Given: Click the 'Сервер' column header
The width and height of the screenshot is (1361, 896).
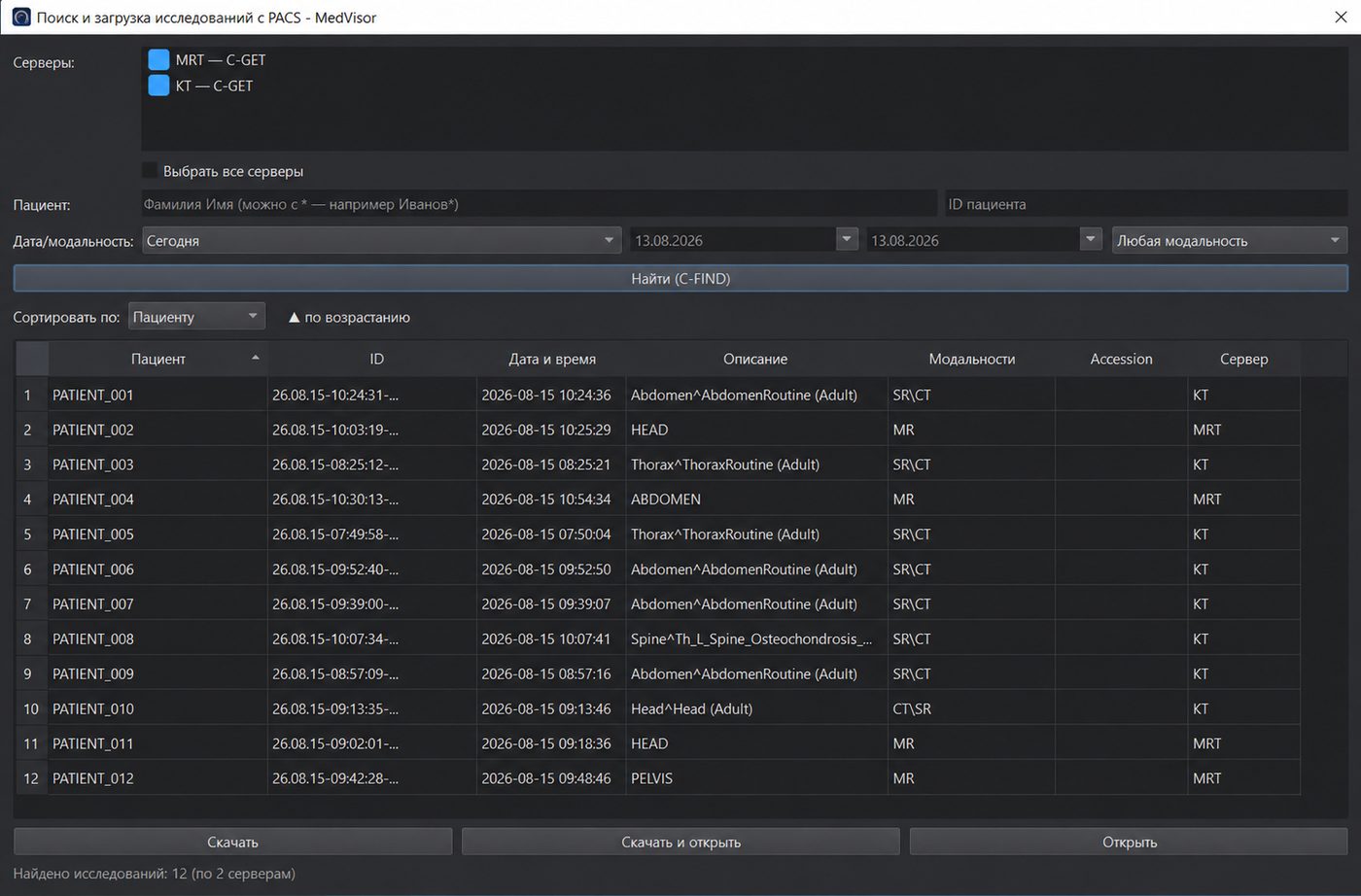Looking at the screenshot, I should point(1244,359).
